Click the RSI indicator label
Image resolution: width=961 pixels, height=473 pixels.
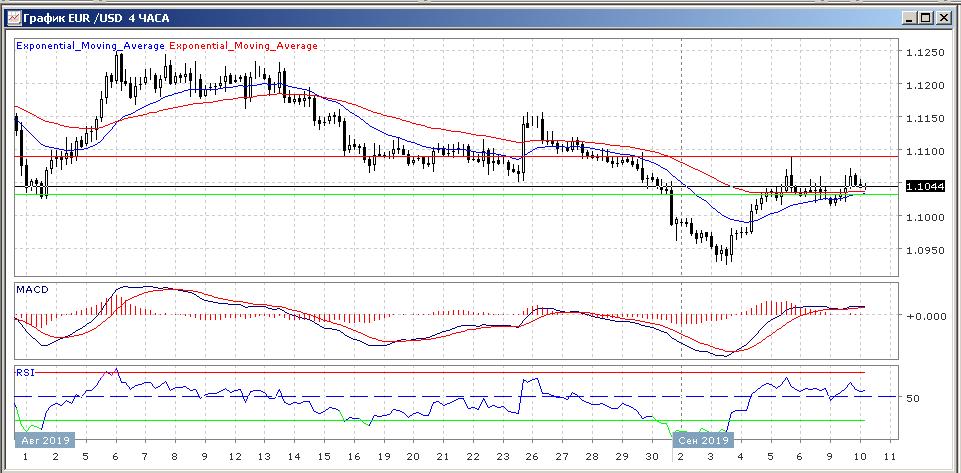click(26, 372)
